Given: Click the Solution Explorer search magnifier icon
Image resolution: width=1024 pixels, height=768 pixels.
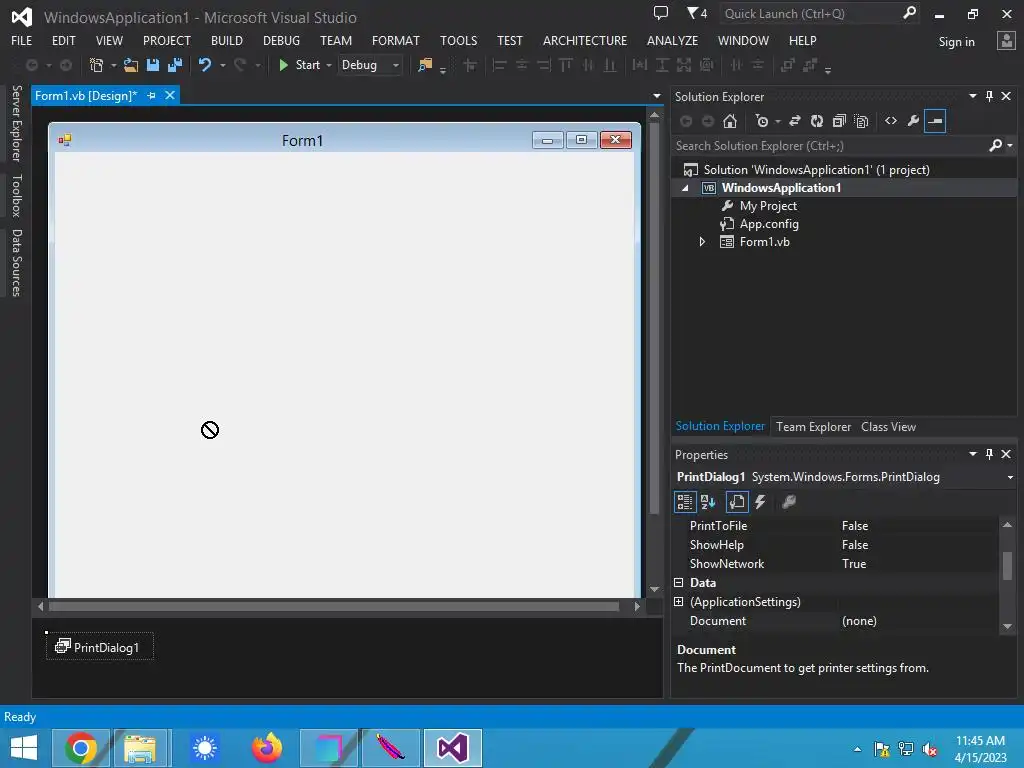Looking at the screenshot, I should click(995, 146).
